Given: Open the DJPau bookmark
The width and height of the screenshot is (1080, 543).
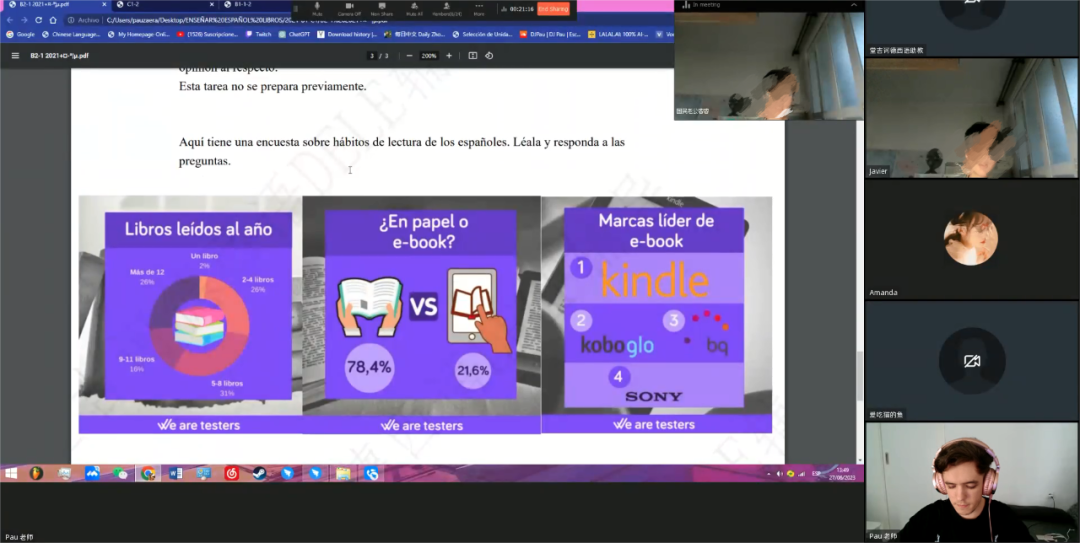Looking at the screenshot, I should [x=551, y=34].
